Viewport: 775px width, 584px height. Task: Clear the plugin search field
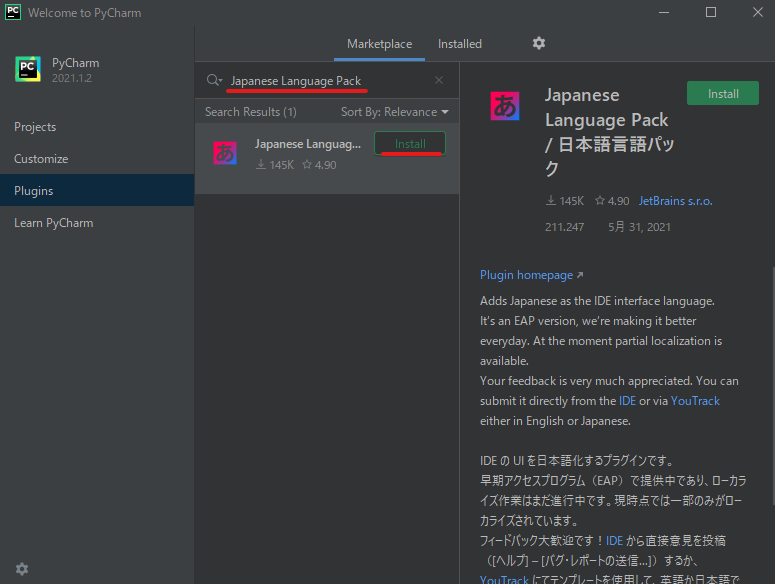pyautogui.click(x=439, y=80)
